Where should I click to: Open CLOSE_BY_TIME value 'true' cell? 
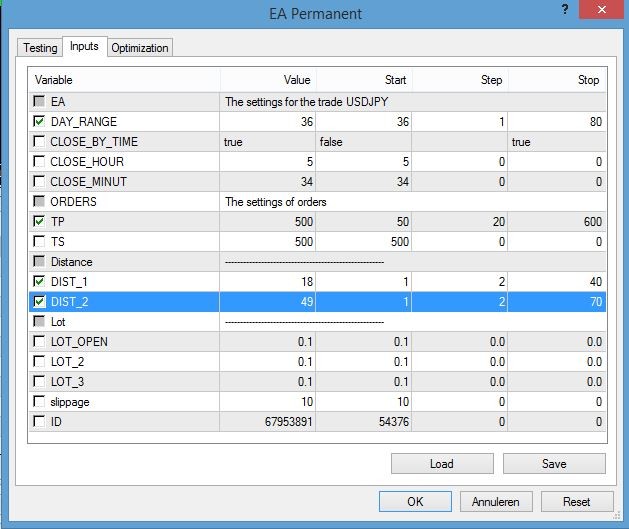[x=268, y=142]
